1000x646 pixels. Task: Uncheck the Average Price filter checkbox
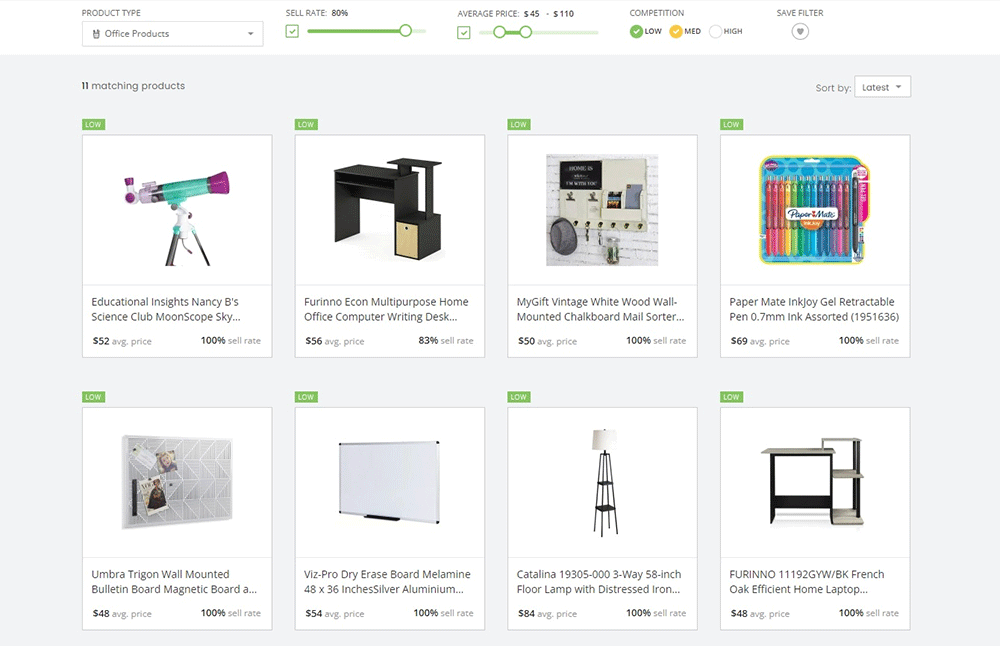pyautogui.click(x=464, y=32)
